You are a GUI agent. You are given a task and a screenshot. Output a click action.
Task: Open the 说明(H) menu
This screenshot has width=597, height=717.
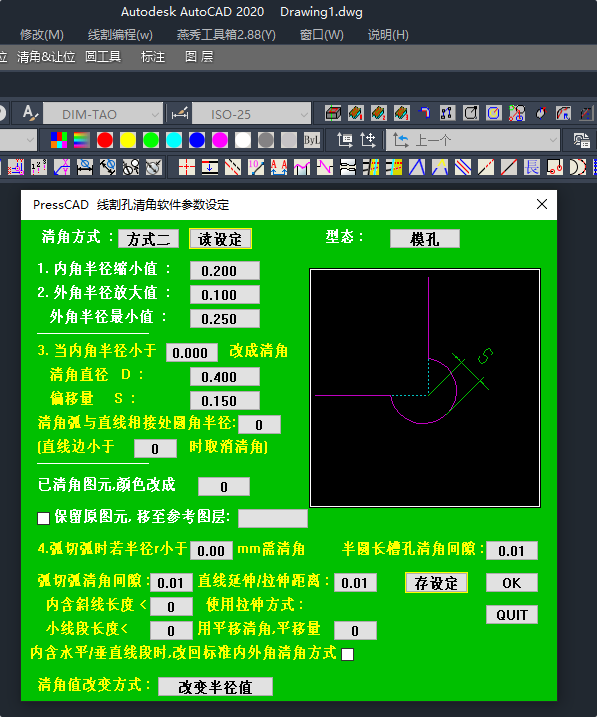(388, 35)
